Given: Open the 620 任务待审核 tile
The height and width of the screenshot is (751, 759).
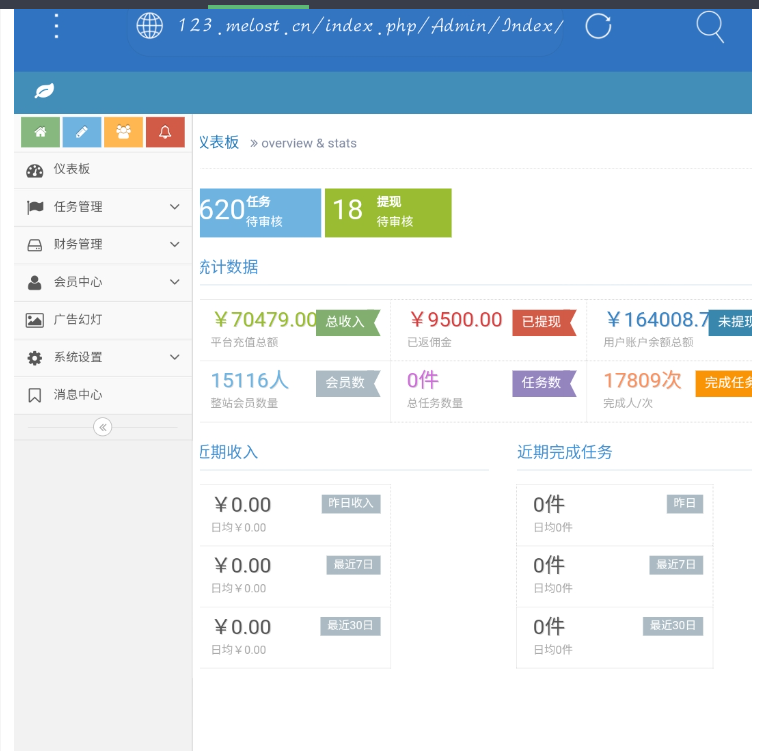Looking at the screenshot, I should 260,213.
